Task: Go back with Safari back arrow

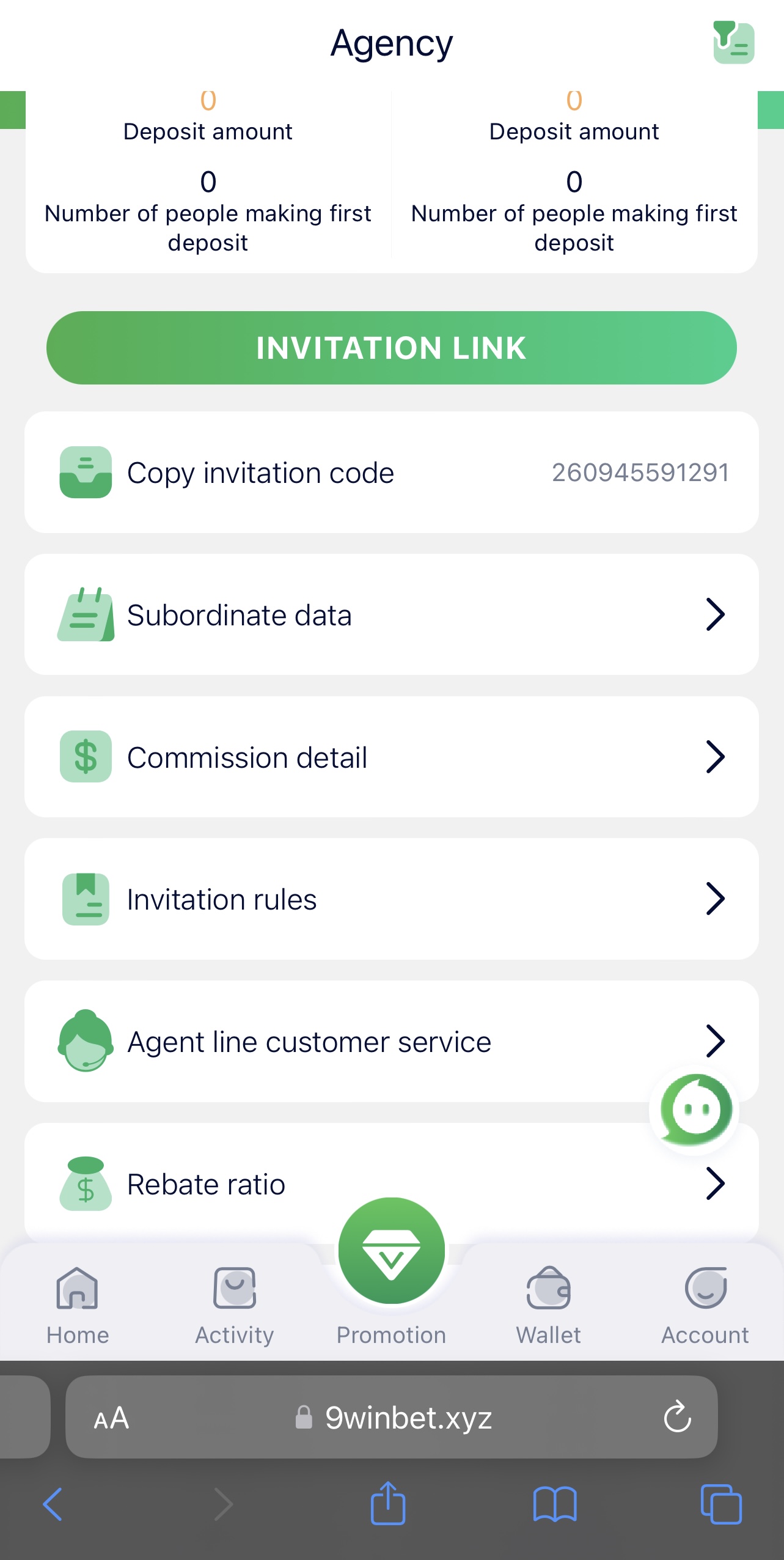Action: [53, 1504]
